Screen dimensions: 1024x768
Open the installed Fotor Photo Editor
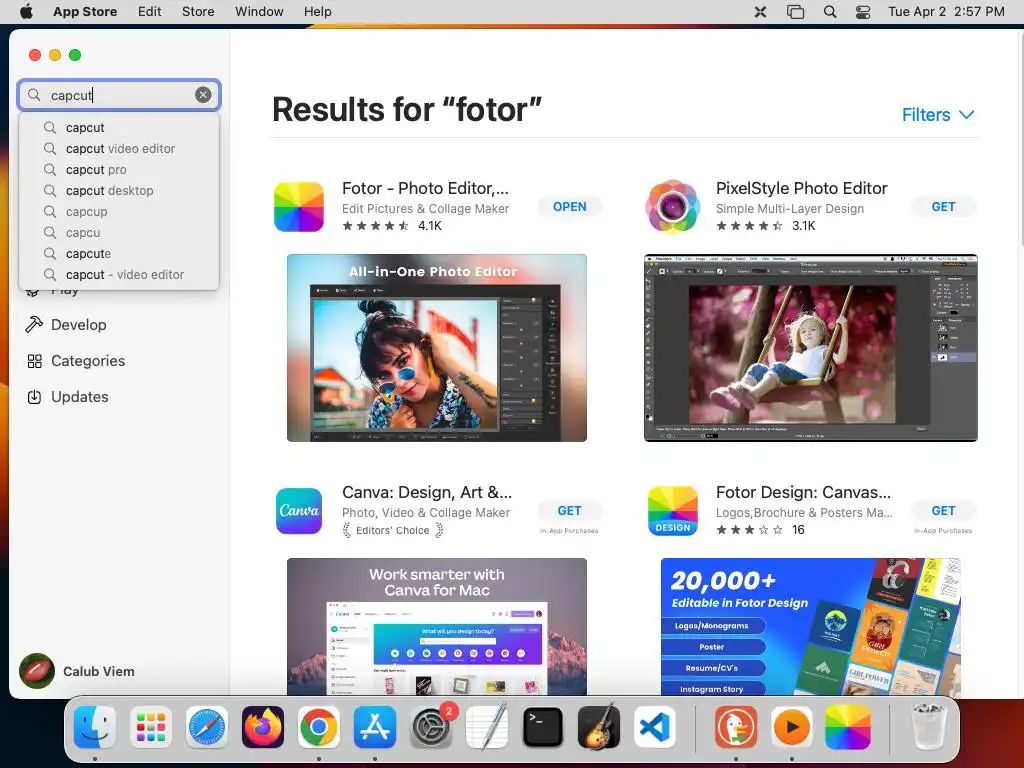point(569,207)
